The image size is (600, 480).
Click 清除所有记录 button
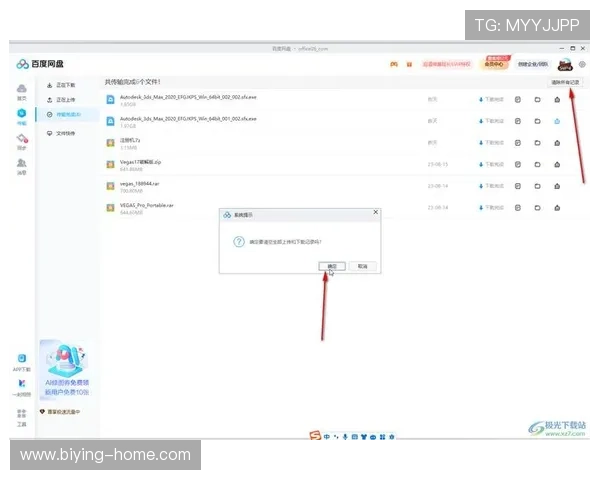(565, 82)
